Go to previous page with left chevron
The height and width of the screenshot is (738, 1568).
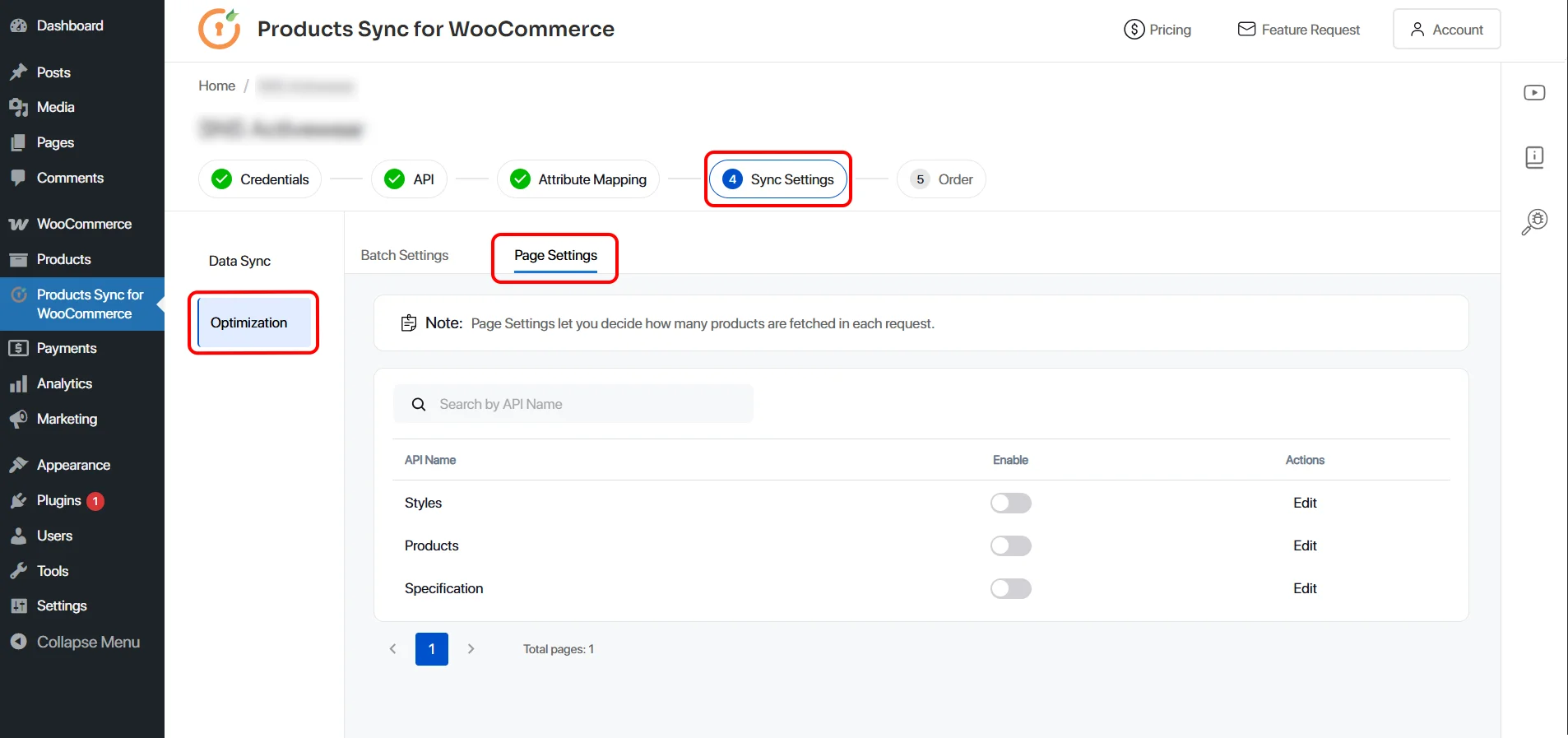click(x=393, y=649)
